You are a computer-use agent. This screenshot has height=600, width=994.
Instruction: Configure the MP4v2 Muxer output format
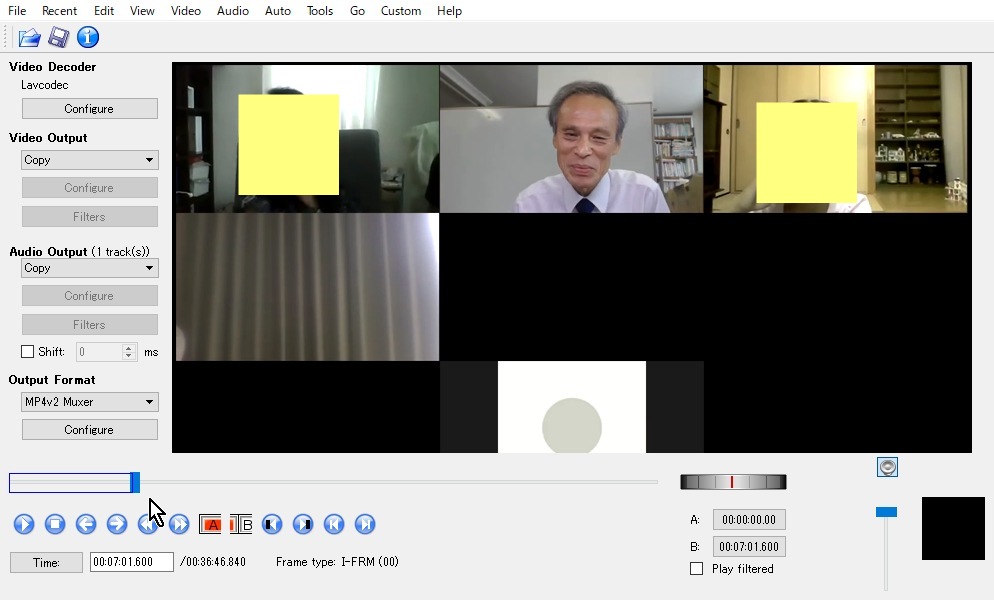[89, 429]
